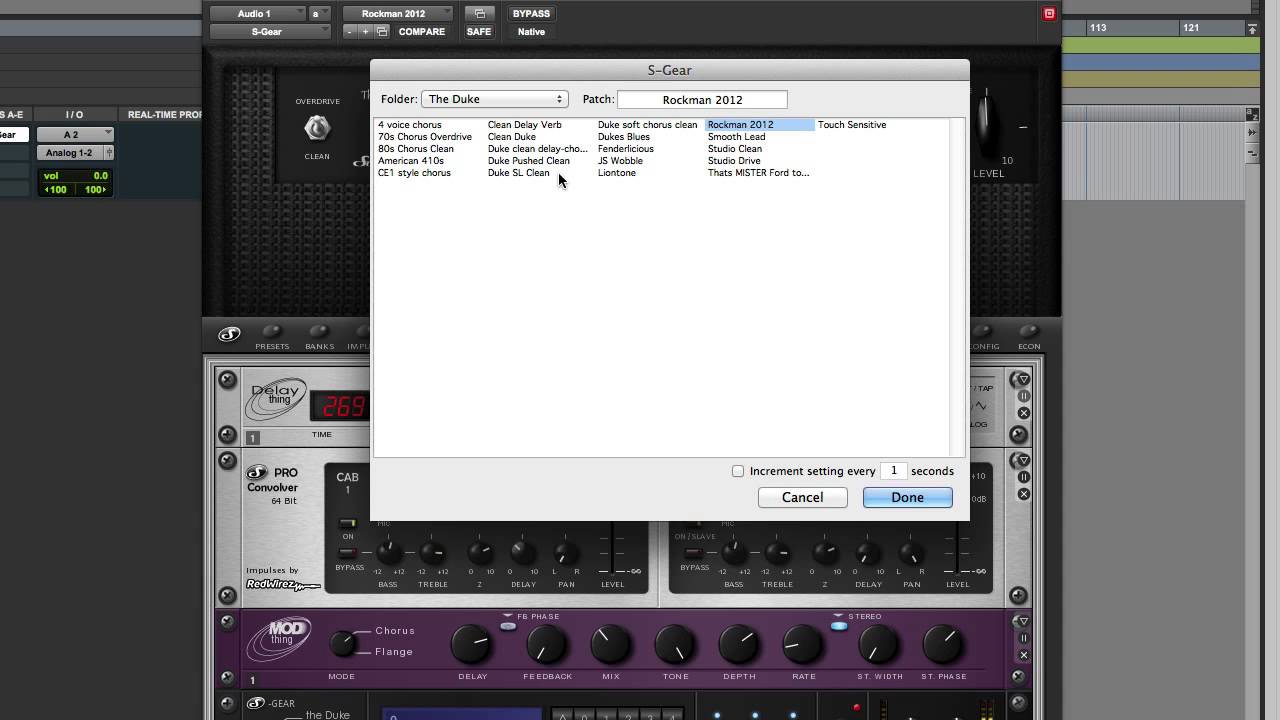This screenshot has width=1280, height=720.
Task: Click the S-Gear logo icon in toolbar
Action: 229,335
